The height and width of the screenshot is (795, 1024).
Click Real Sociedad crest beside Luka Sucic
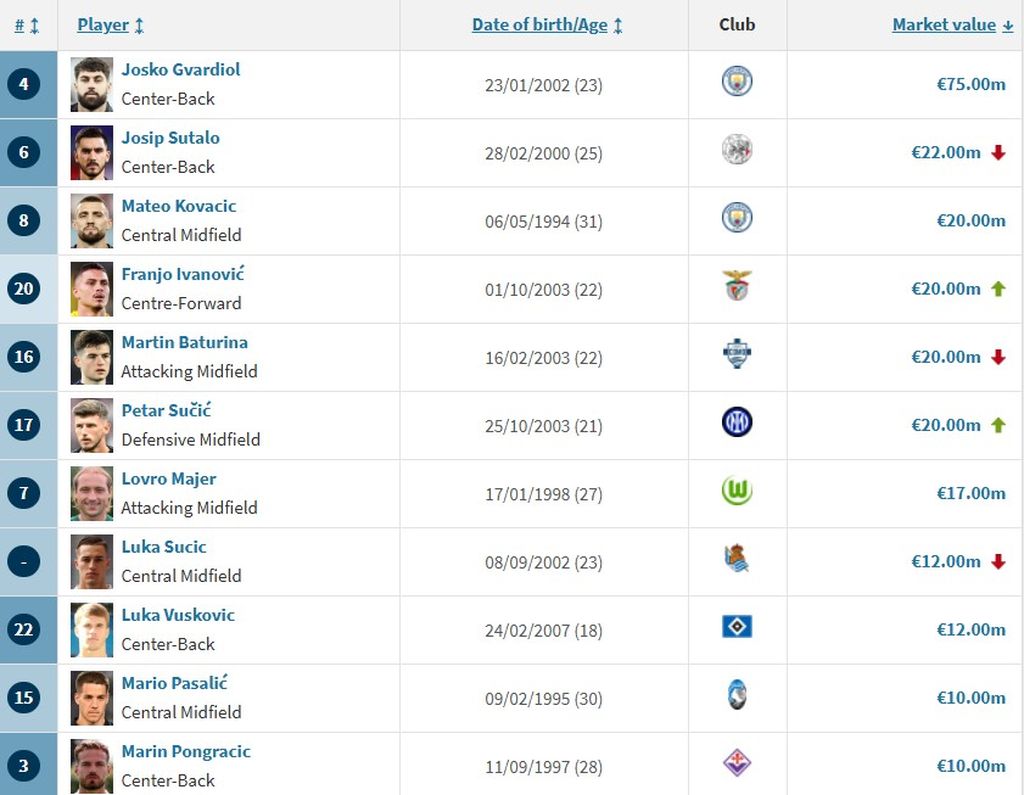click(x=737, y=559)
